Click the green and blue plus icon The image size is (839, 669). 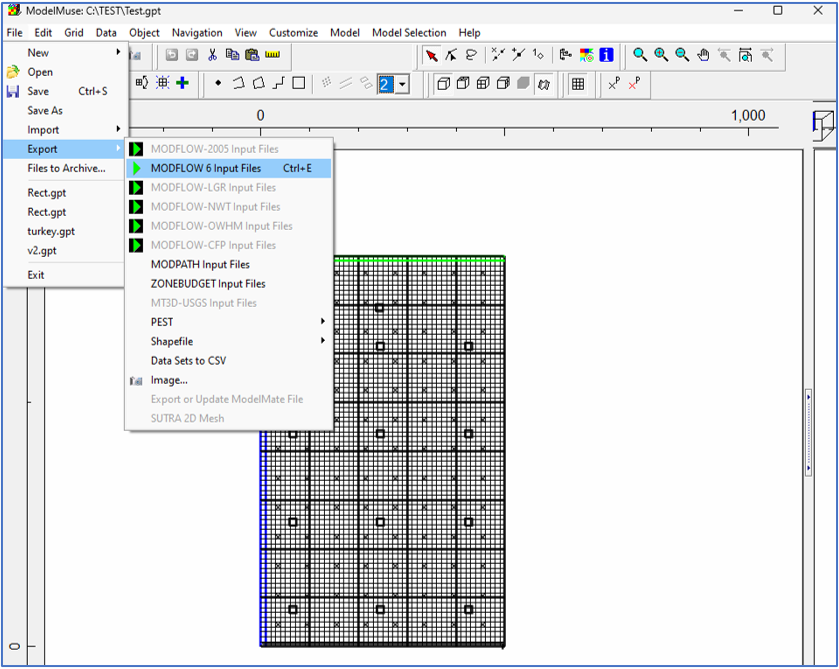182,83
